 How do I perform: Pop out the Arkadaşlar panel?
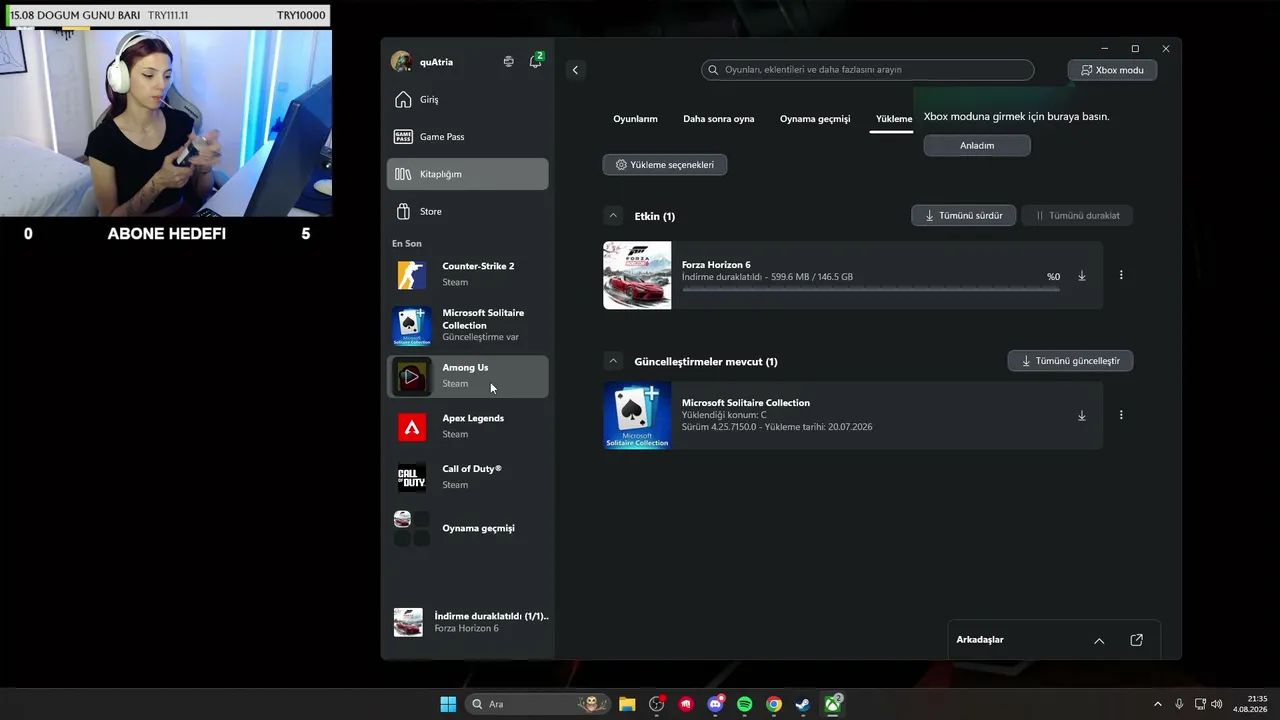coord(1136,640)
